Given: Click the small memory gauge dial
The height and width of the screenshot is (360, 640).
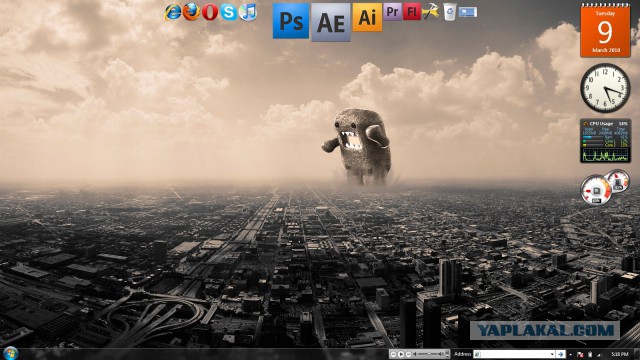Looking at the screenshot, I should [618, 180].
